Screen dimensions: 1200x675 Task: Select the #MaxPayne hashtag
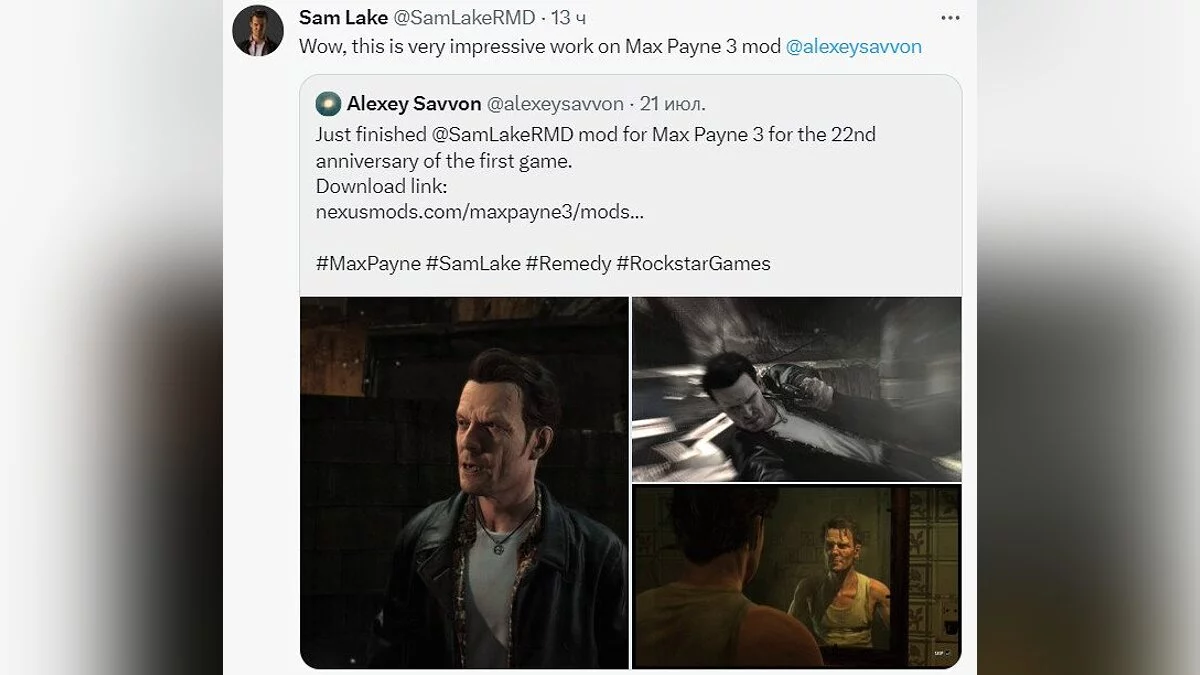(x=368, y=264)
